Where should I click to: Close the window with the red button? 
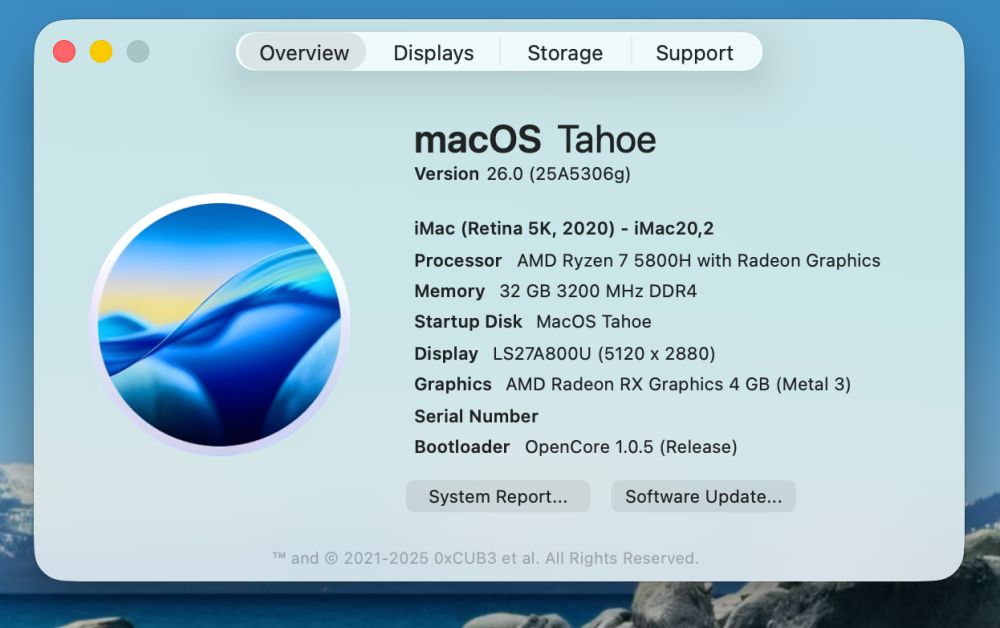[x=64, y=52]
